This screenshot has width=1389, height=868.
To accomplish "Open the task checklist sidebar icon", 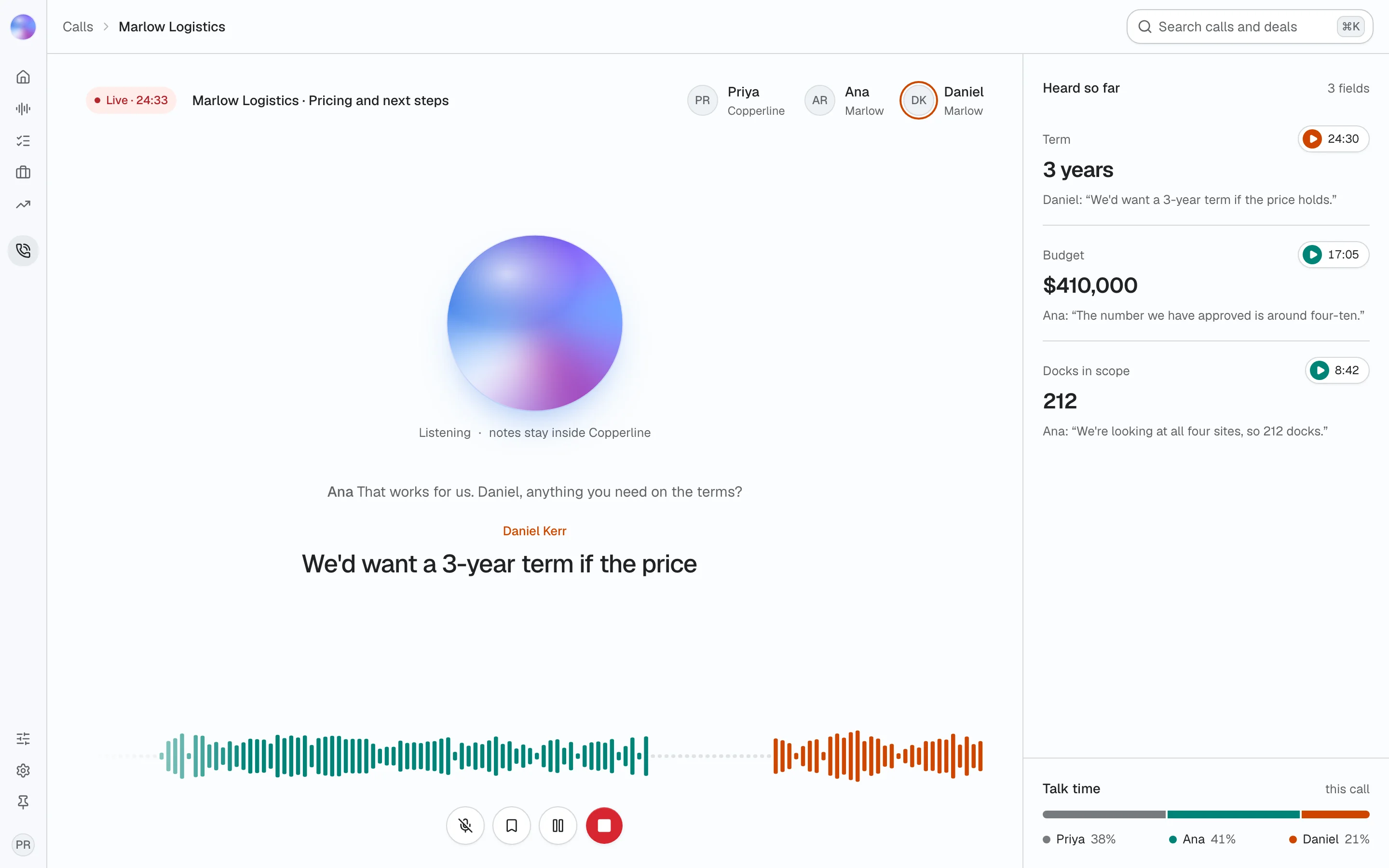I will click(x=23, y=141).
